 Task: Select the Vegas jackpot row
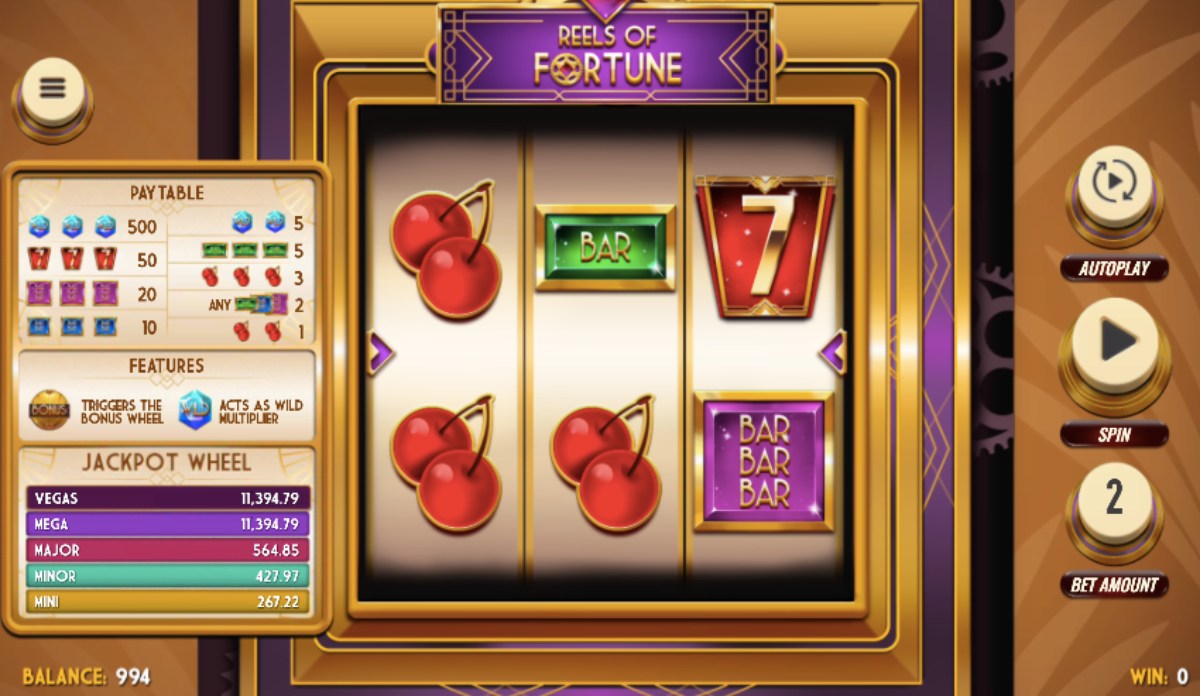(168, 498)
